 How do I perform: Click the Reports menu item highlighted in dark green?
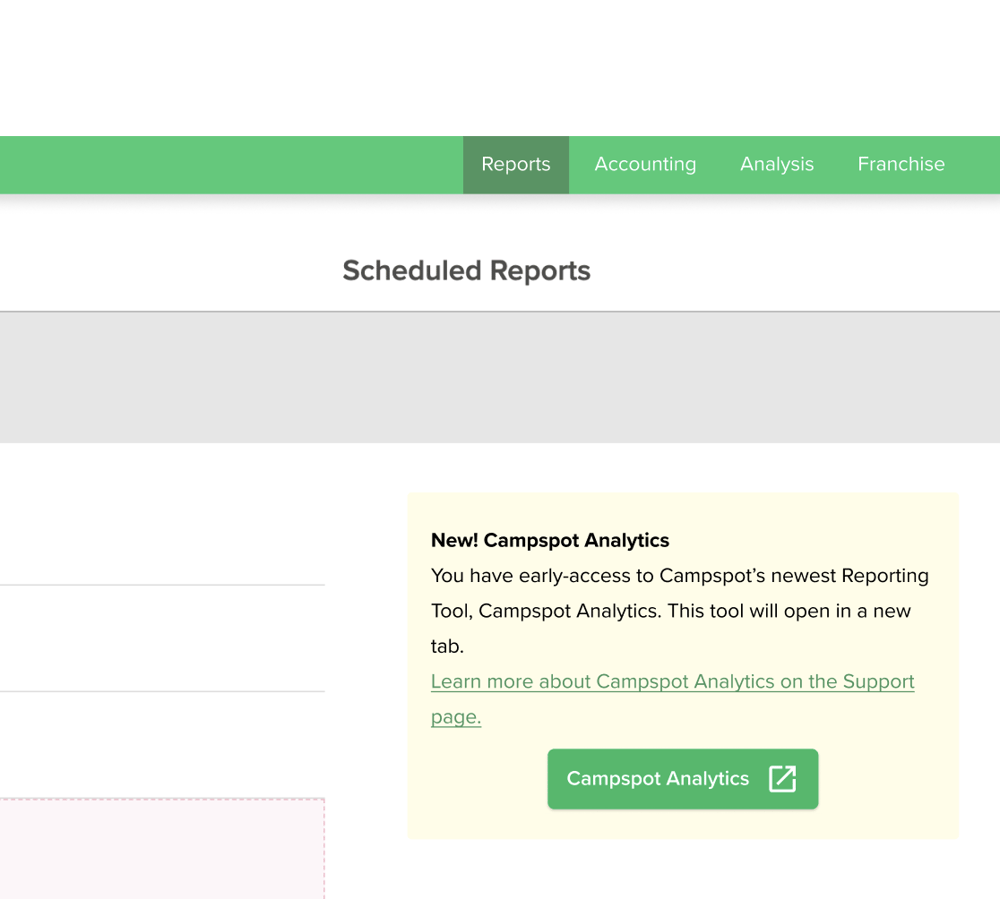click(x=515, y=164)
